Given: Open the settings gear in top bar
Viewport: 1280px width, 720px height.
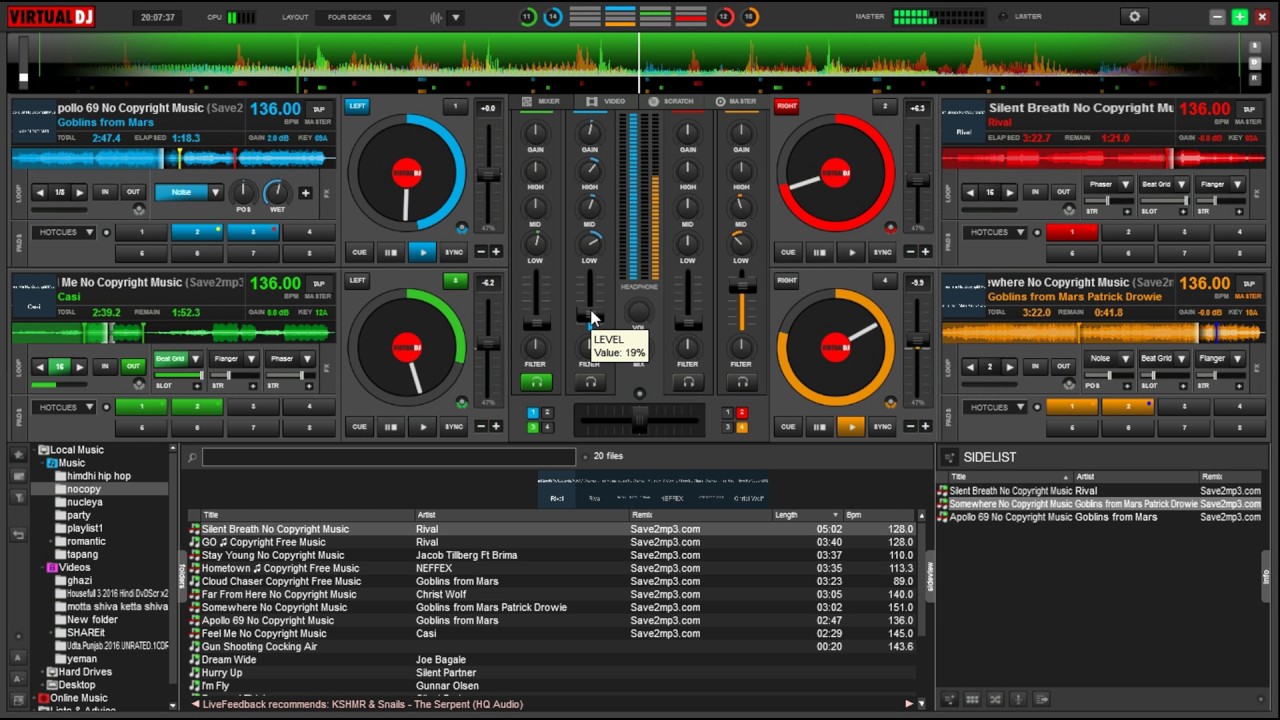Looking at the screenshot, I should pyautogui.click(x=1134, y=17).
